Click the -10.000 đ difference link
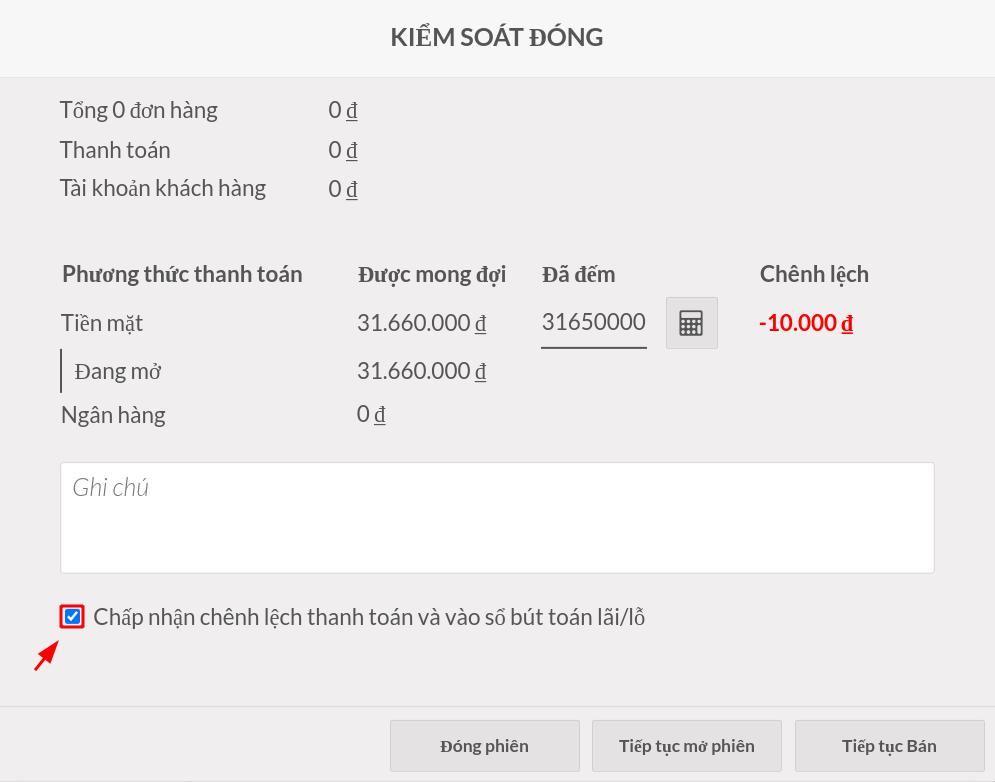 [806, 322]
